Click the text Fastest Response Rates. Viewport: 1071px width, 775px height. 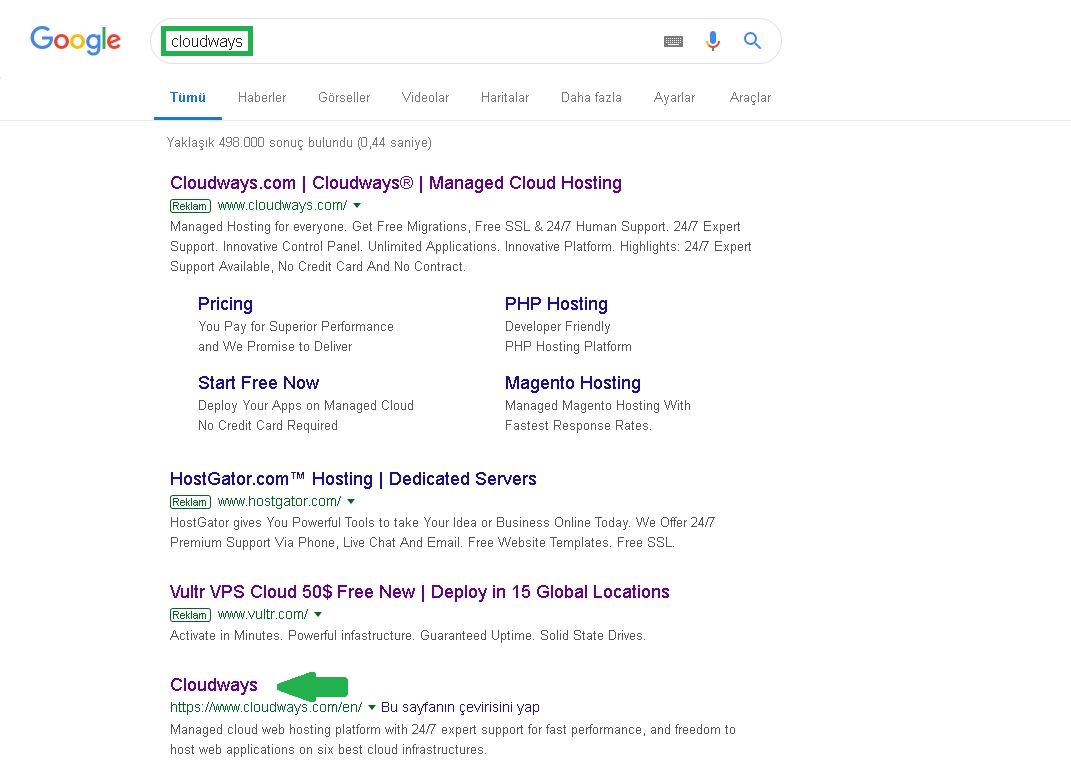[578, 425]
